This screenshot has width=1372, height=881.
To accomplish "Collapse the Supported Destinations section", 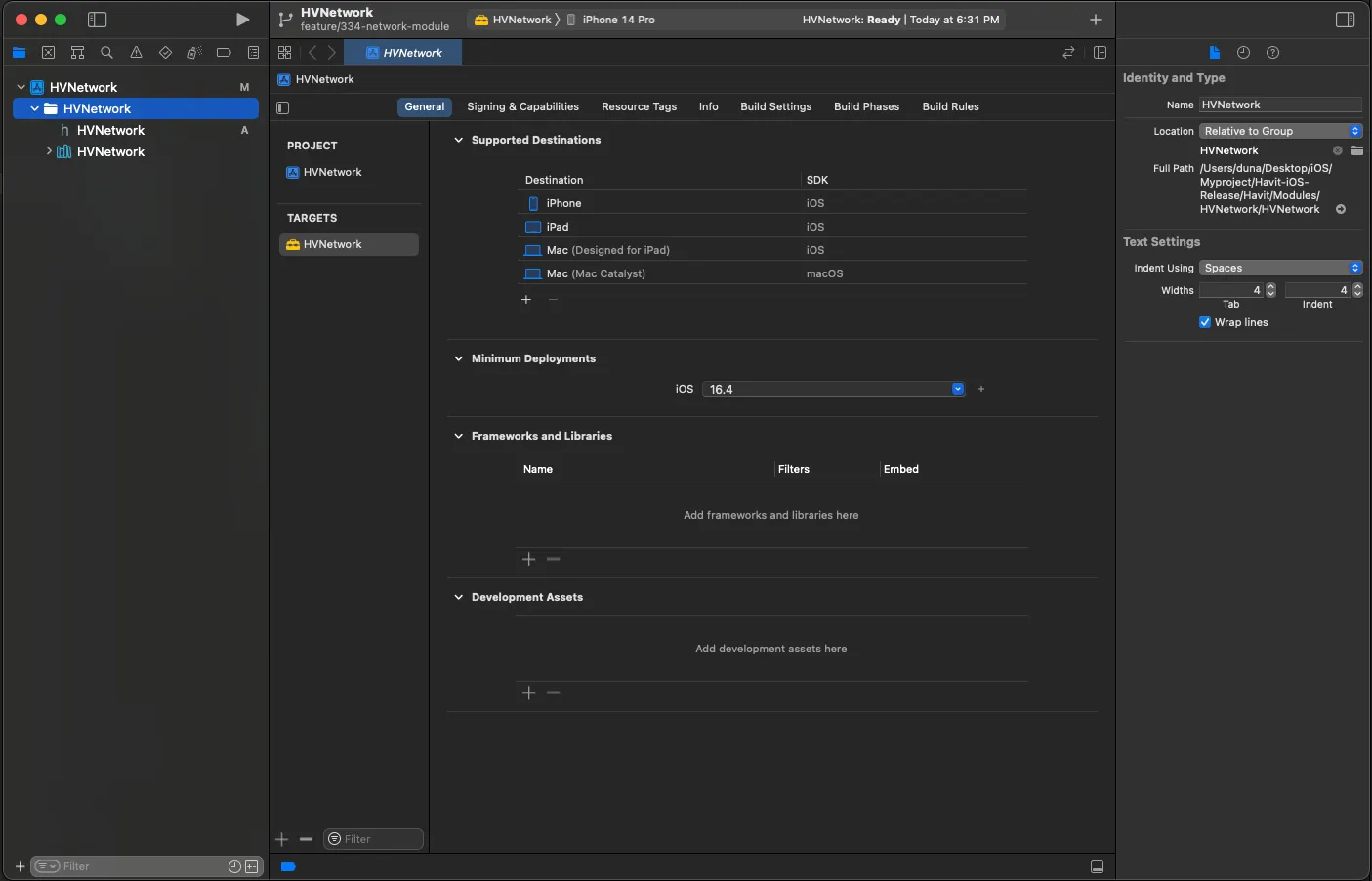I will pyautogui.click(x=458, y=140).
